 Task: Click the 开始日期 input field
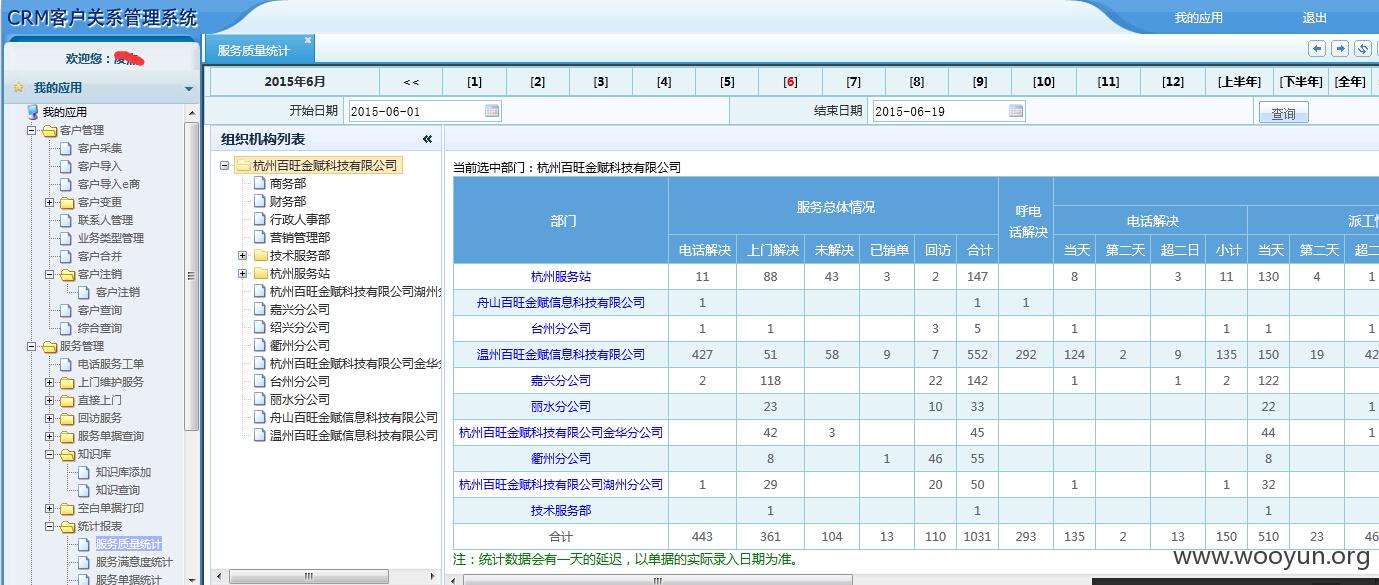[x=424, y=111]
